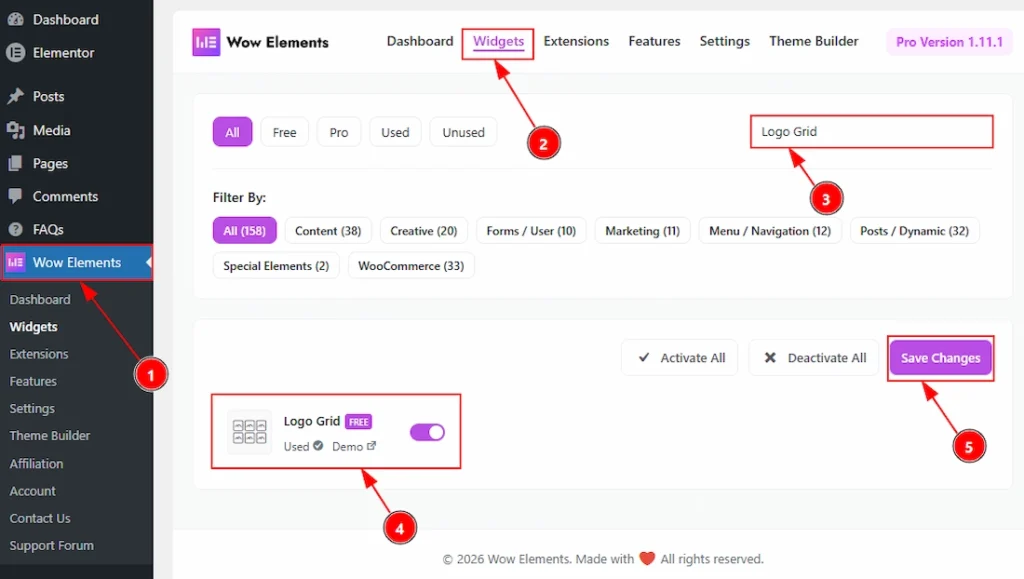1024x579 pixels.
Task: Save Changes to widget settings
Action: [940, 358]
